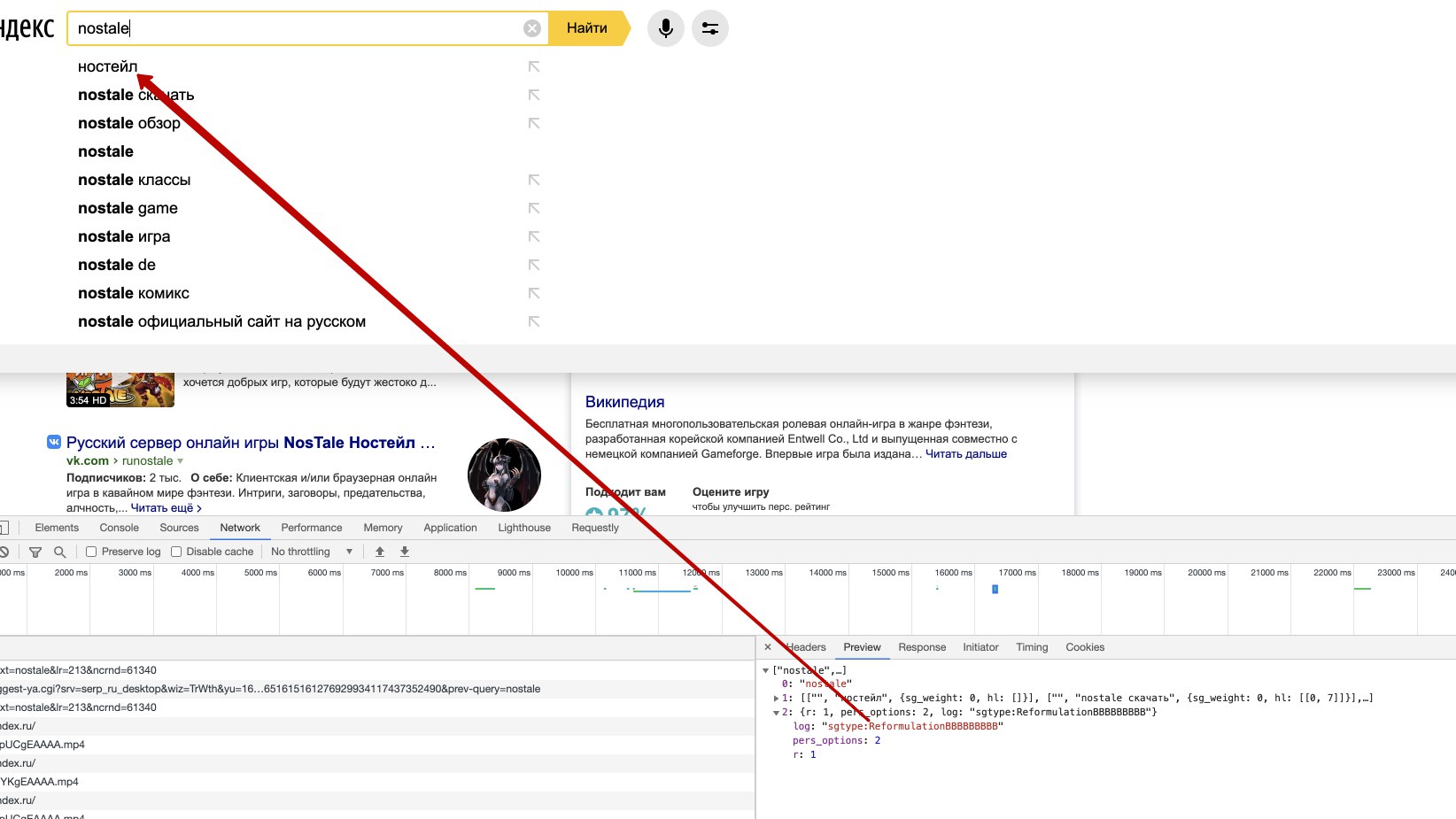Switch to the Elements DevTools tab
1456x819 pixels.
point(57,528)
